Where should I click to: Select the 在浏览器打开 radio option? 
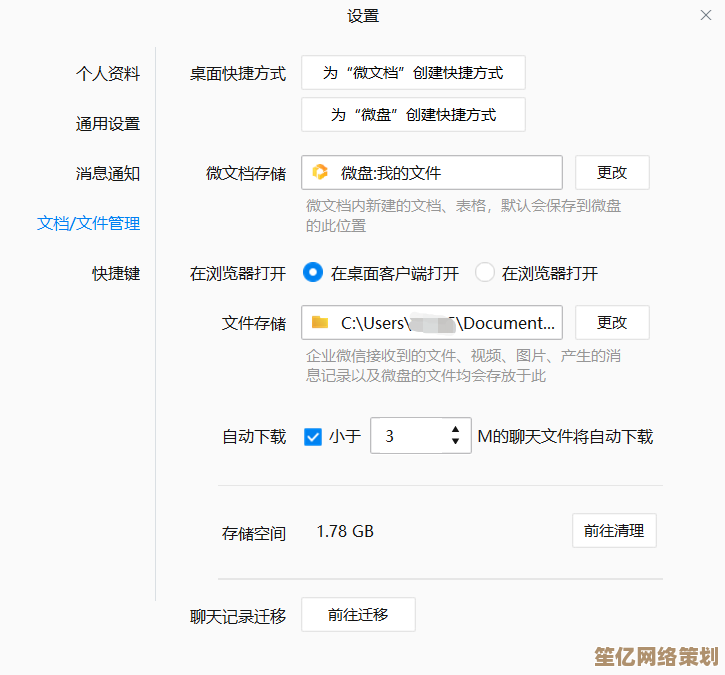[485, 272]
